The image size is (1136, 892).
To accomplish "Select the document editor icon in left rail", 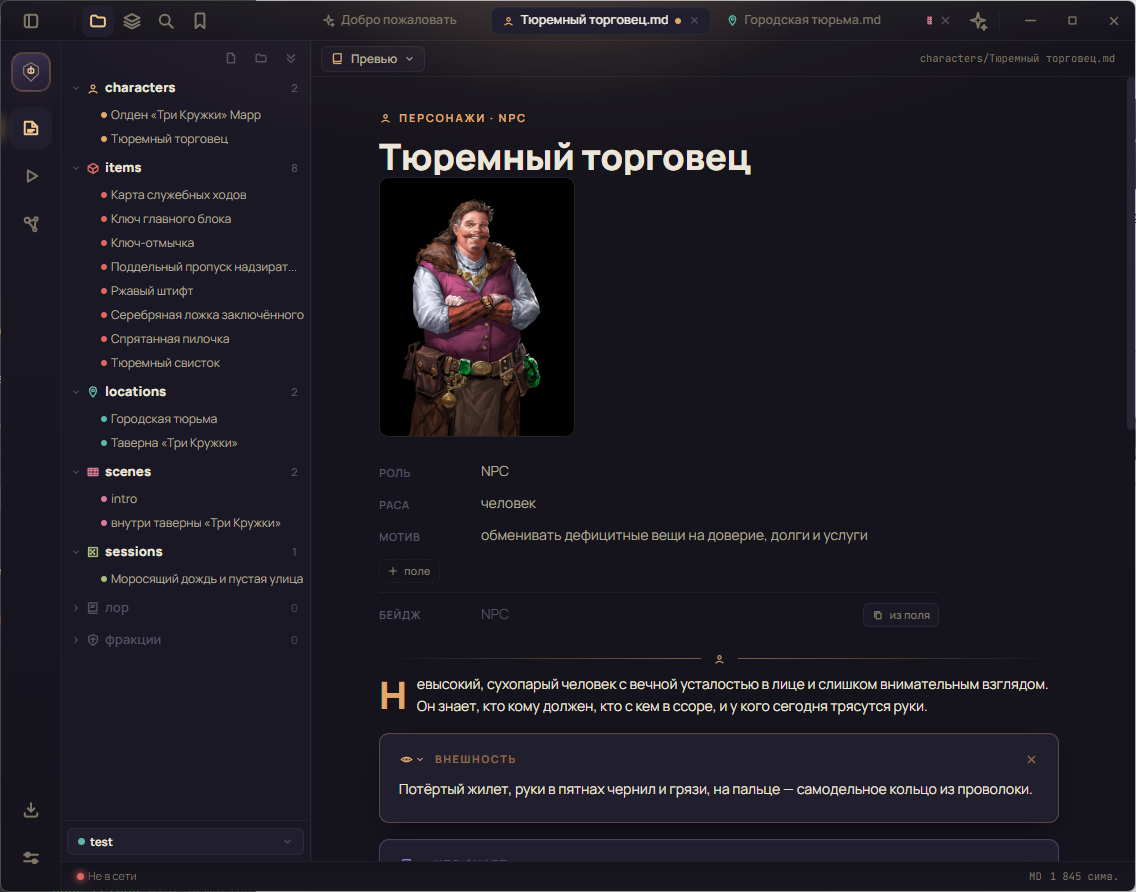I will click(30, 128).
